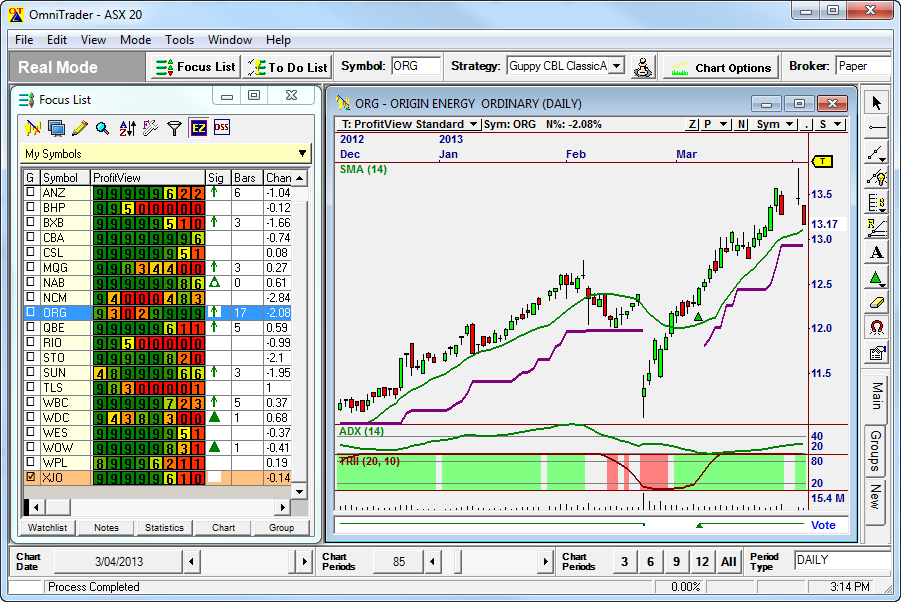Open the Period Type DAILY combo box
The width and height of the screenshot is (901, 602).
(842, 560)
